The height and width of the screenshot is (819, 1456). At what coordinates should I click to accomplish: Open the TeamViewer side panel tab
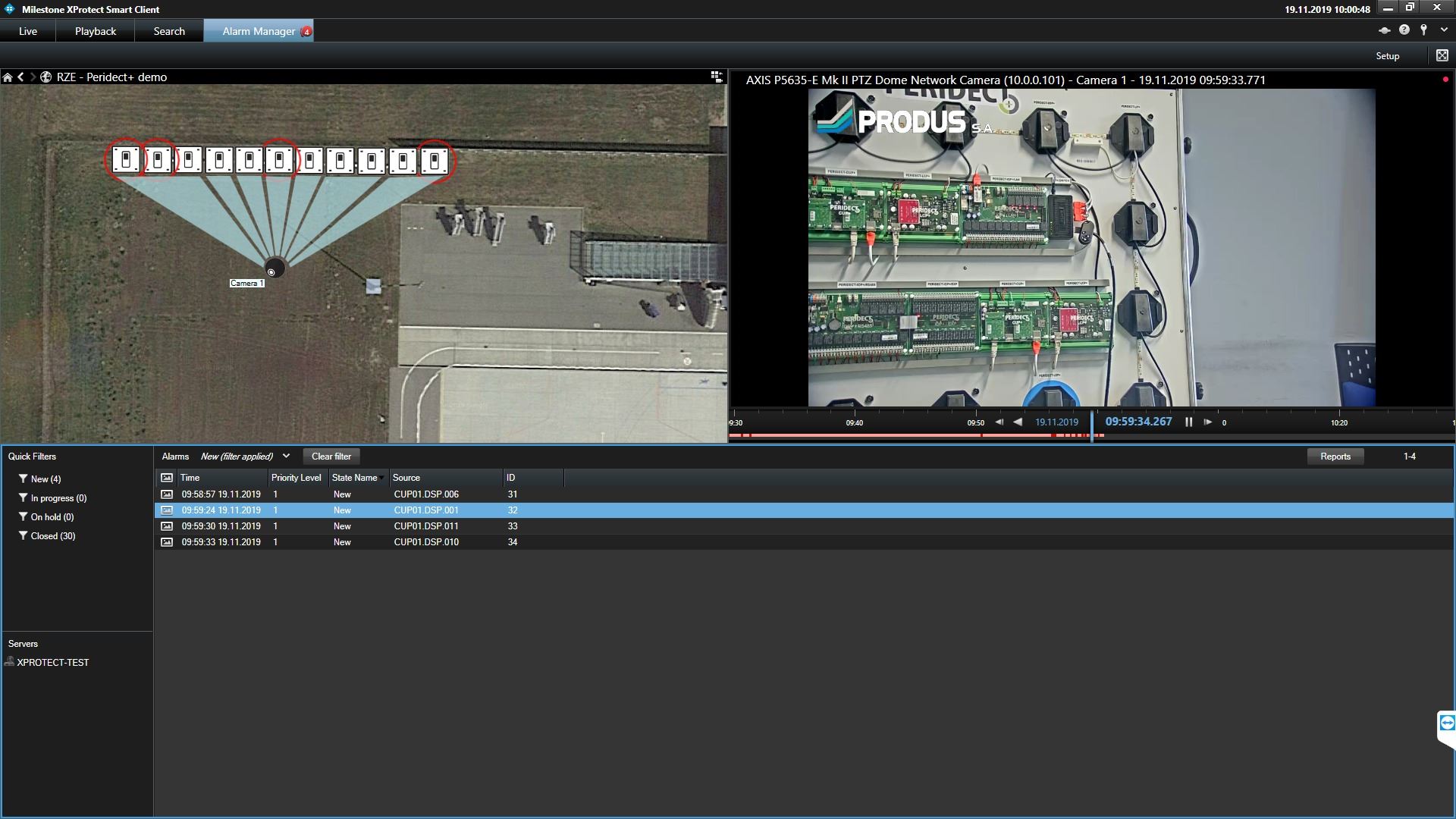[1447, 723]
